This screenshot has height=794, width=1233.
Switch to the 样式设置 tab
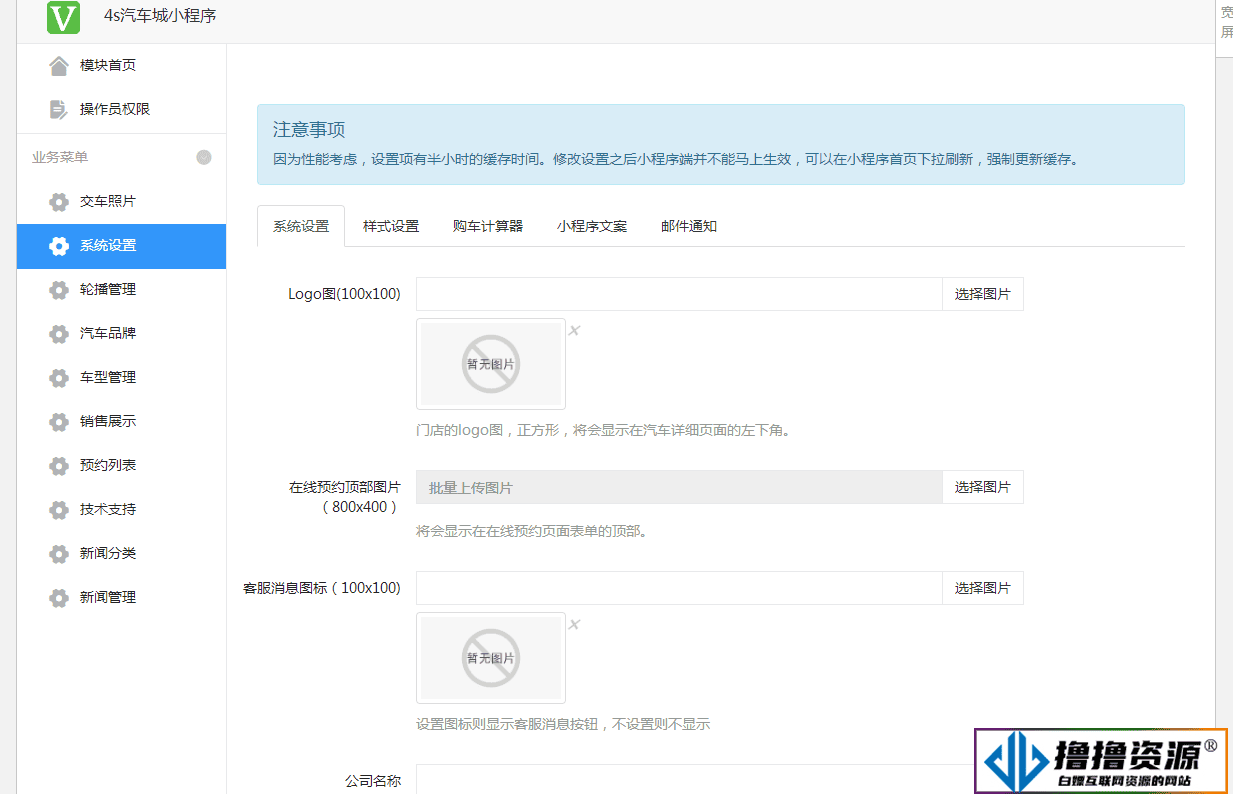coord(391,226)
